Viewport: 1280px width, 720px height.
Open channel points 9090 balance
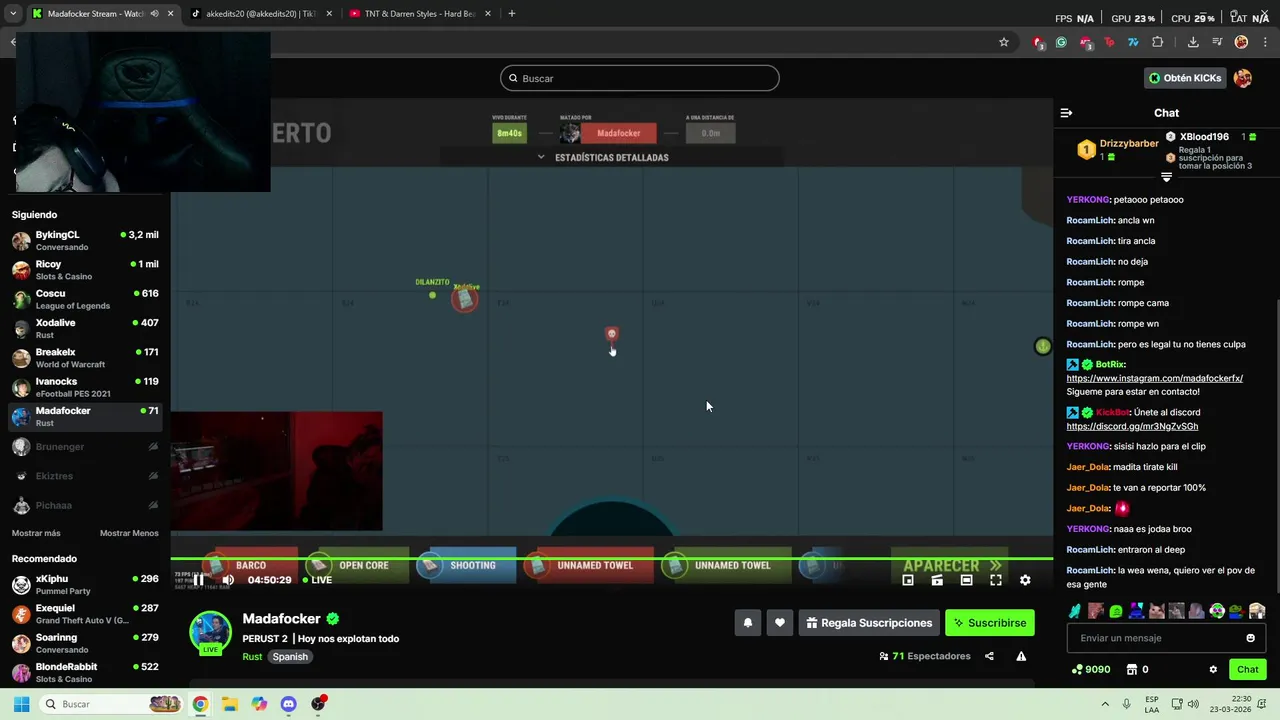(1091, 669)
